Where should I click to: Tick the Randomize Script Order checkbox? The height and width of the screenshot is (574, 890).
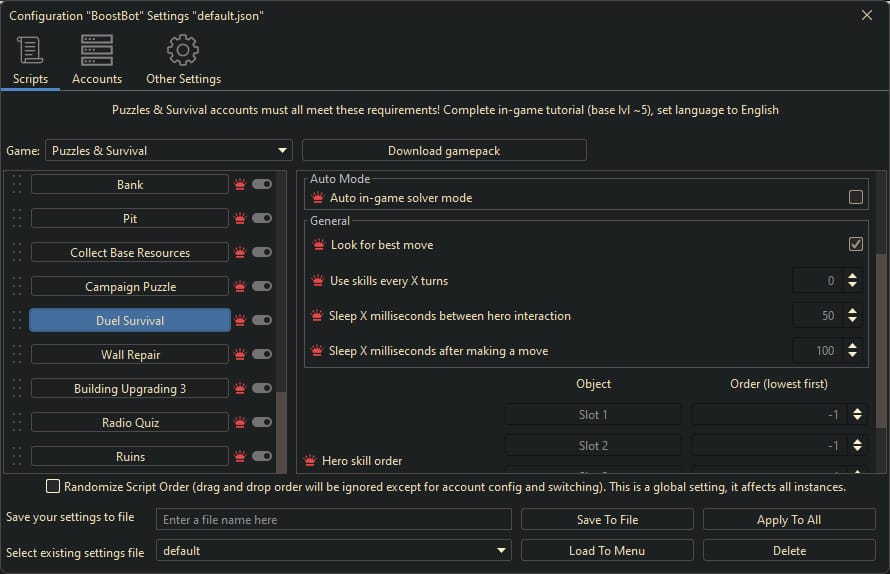click(x=53, y=487)
